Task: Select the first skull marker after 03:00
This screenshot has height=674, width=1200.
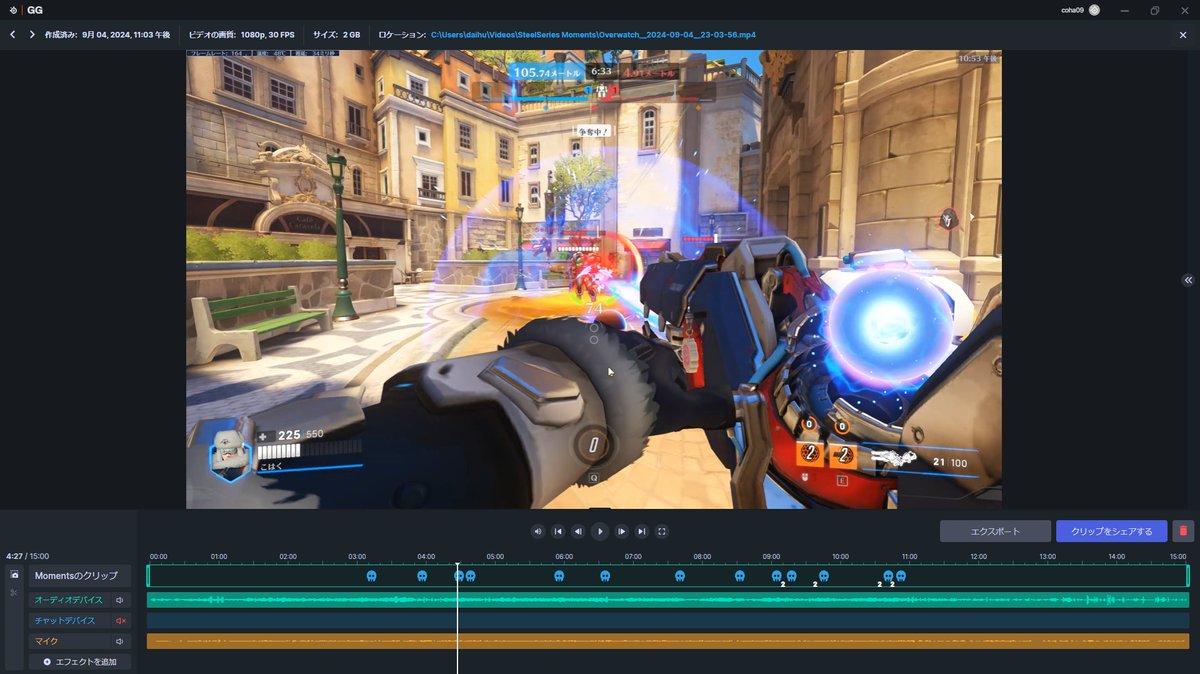Action: pos(372,575)
